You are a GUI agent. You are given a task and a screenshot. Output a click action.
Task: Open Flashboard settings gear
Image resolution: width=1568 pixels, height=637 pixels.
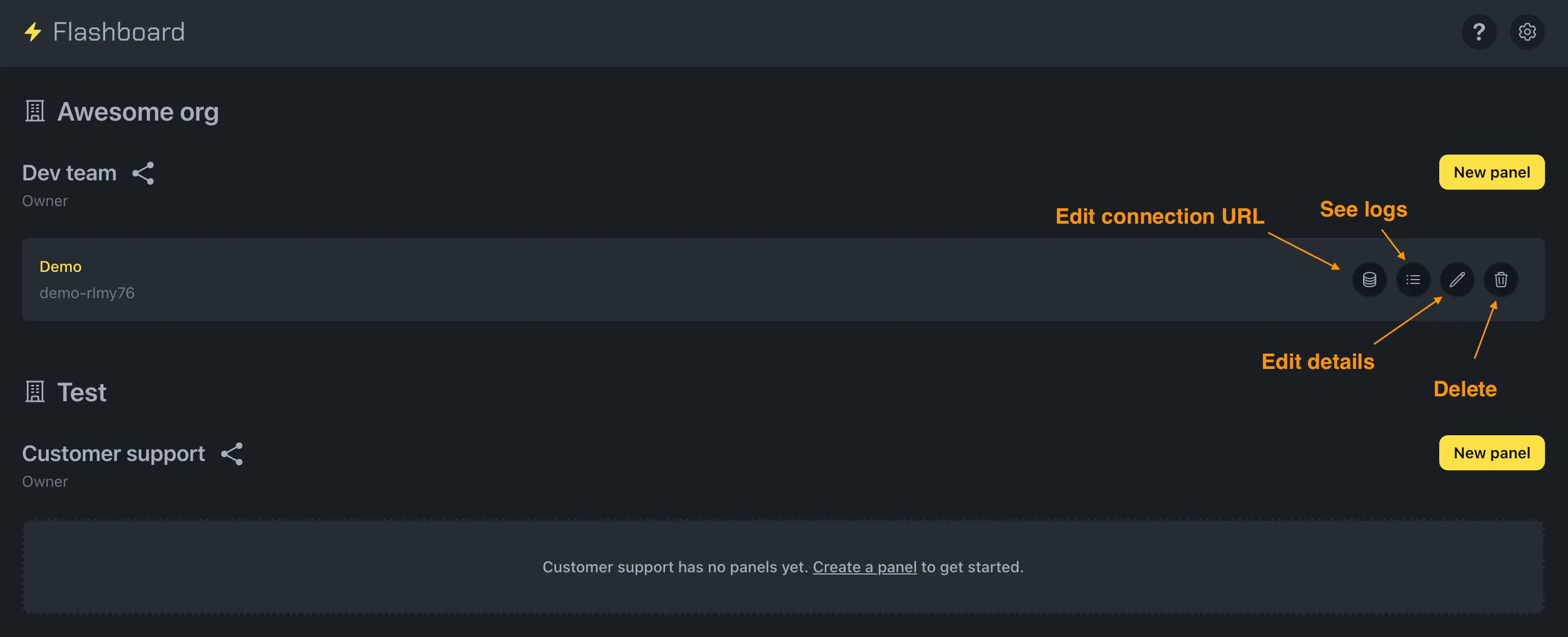(x=1527, y=32)
